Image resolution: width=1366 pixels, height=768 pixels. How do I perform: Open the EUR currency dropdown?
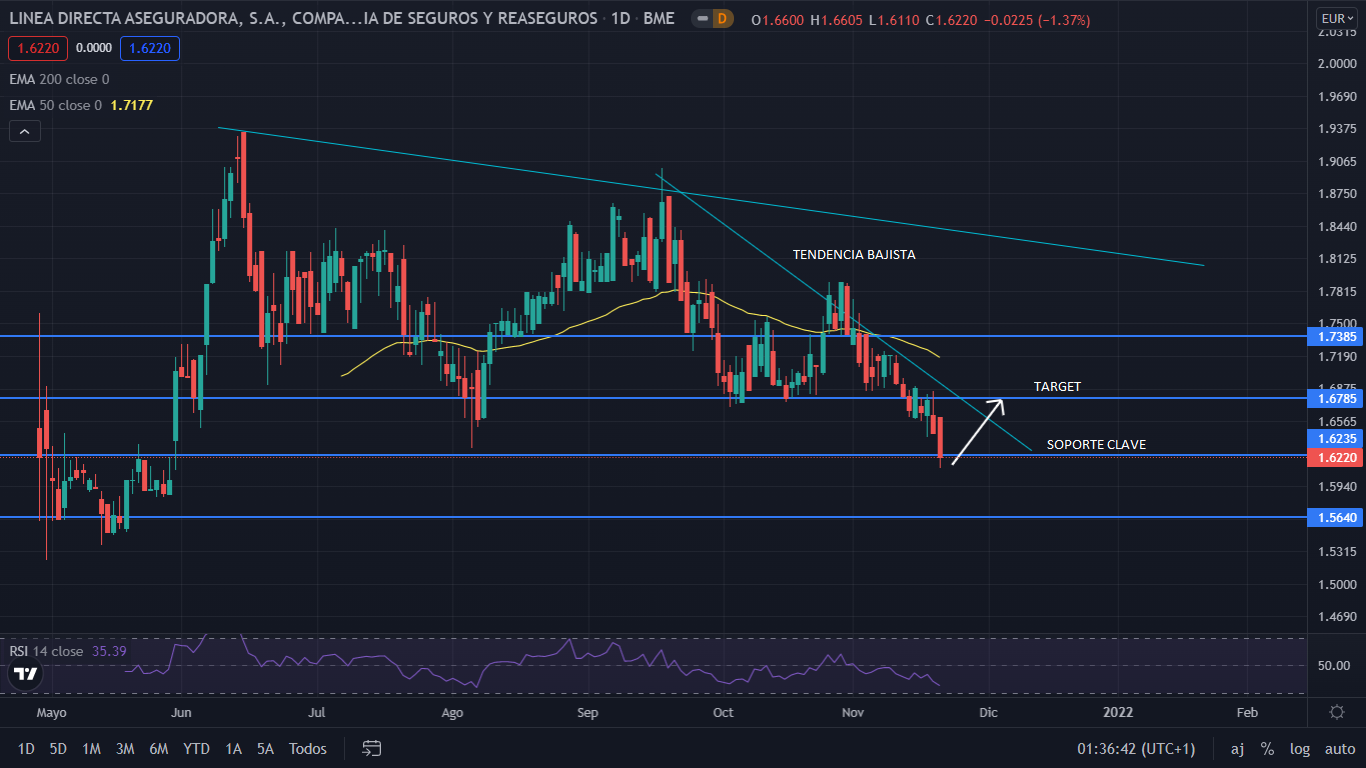pos(1336,18)
